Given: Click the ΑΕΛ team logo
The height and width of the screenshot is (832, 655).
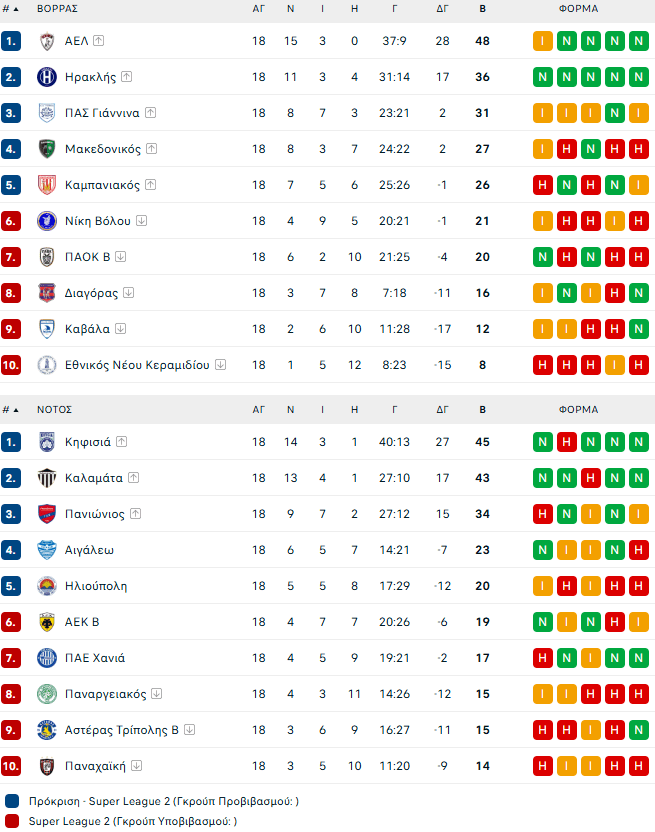Looking at the screenshot, I should (x=46, y=41).
